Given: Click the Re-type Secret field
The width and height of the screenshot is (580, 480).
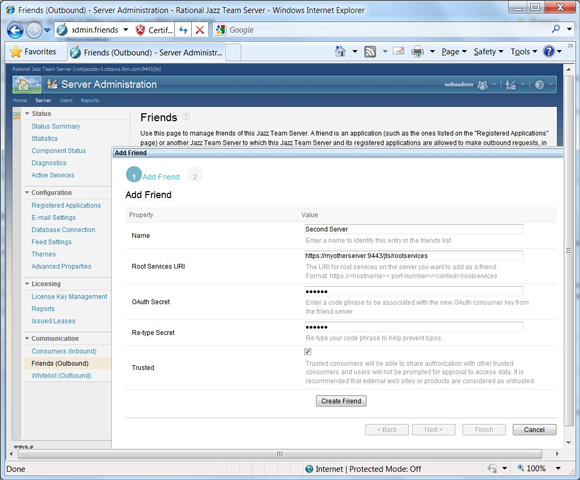Looking at the screenshot, I should click(x=414, y=327).
